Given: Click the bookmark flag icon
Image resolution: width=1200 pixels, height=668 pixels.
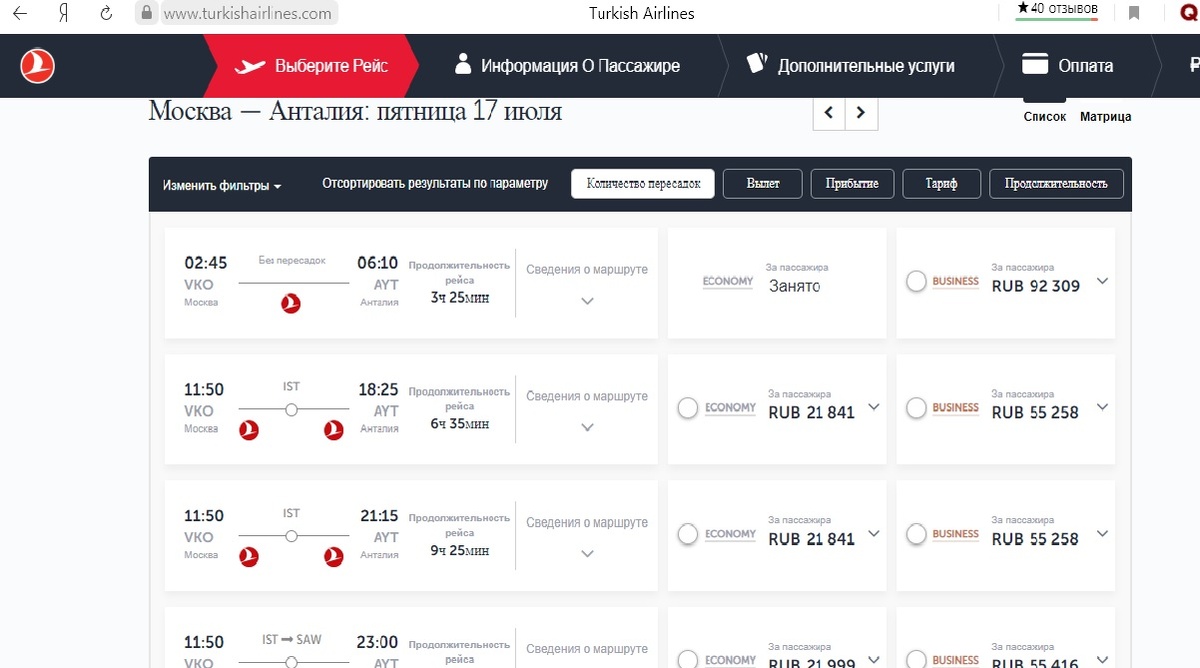Looking at the screenshot, I should tap(1134, 12).
